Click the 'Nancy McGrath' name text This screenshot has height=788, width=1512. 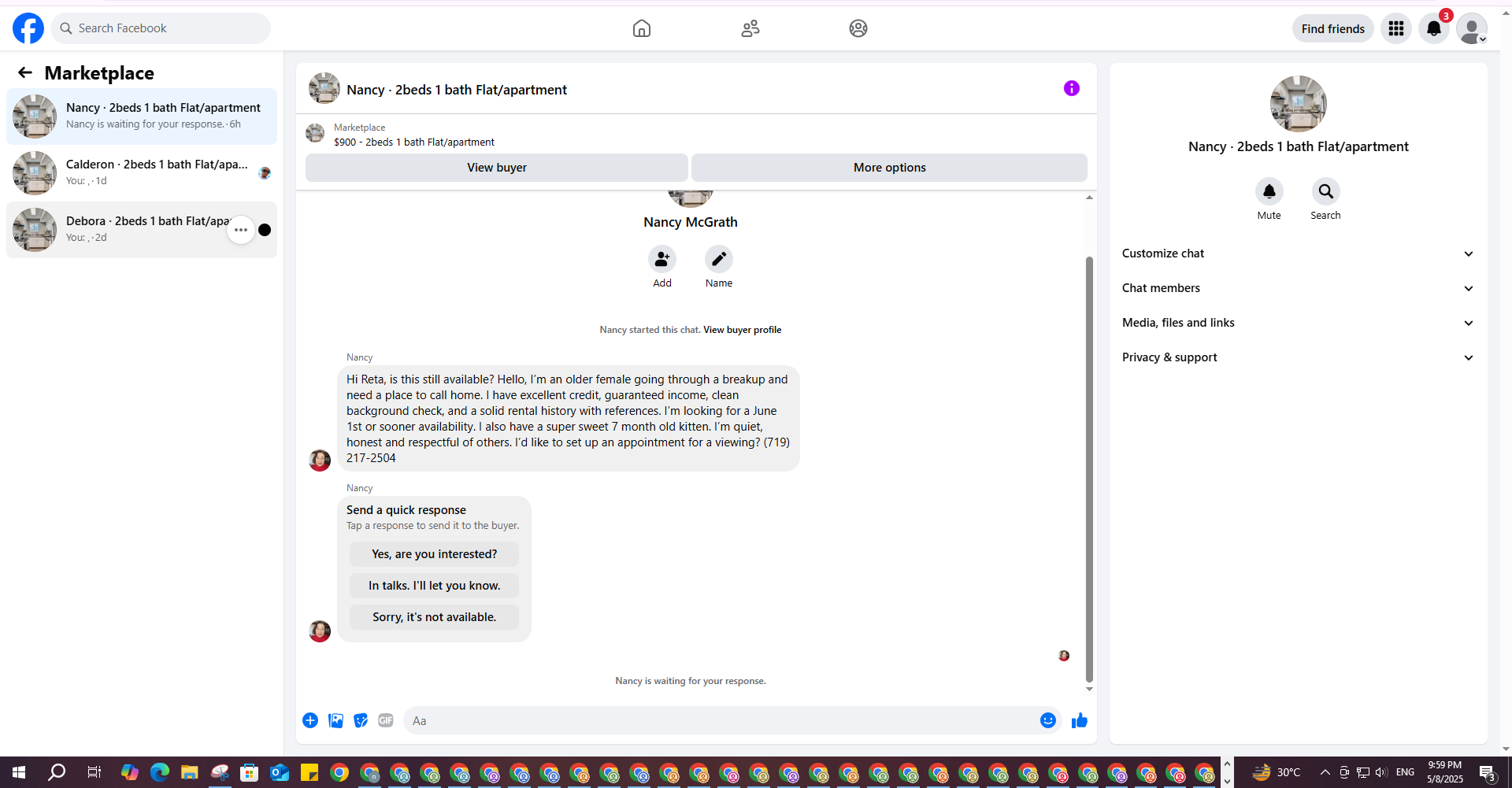(691, 222)
